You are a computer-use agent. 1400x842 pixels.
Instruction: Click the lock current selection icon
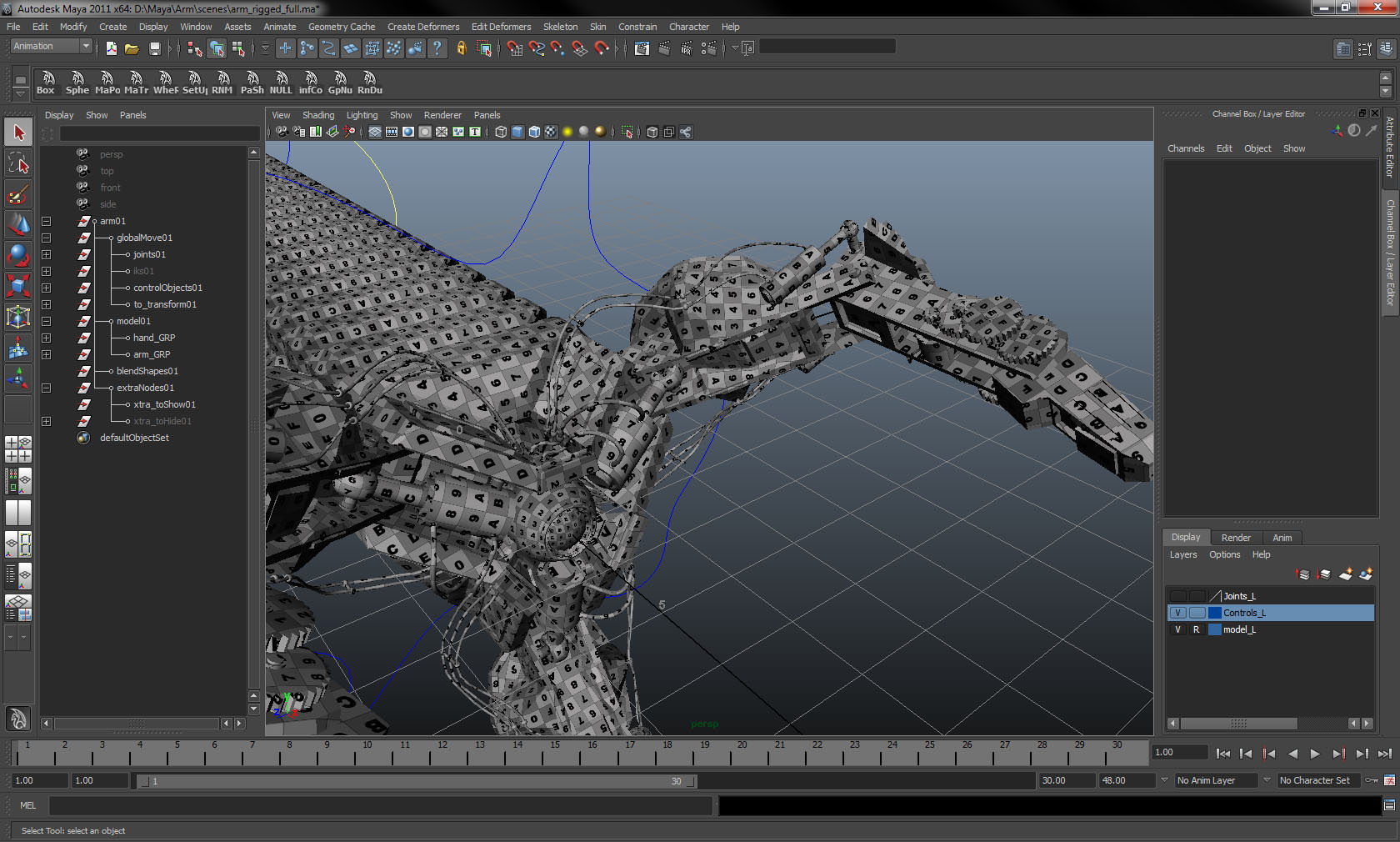click(461, 48)
